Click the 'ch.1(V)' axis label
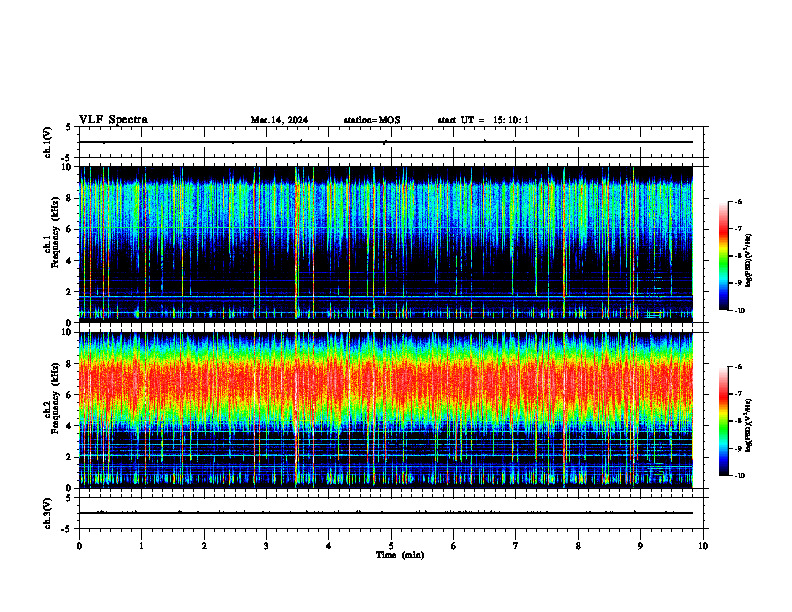The image size is (792, 612). (x=48, y=142)
